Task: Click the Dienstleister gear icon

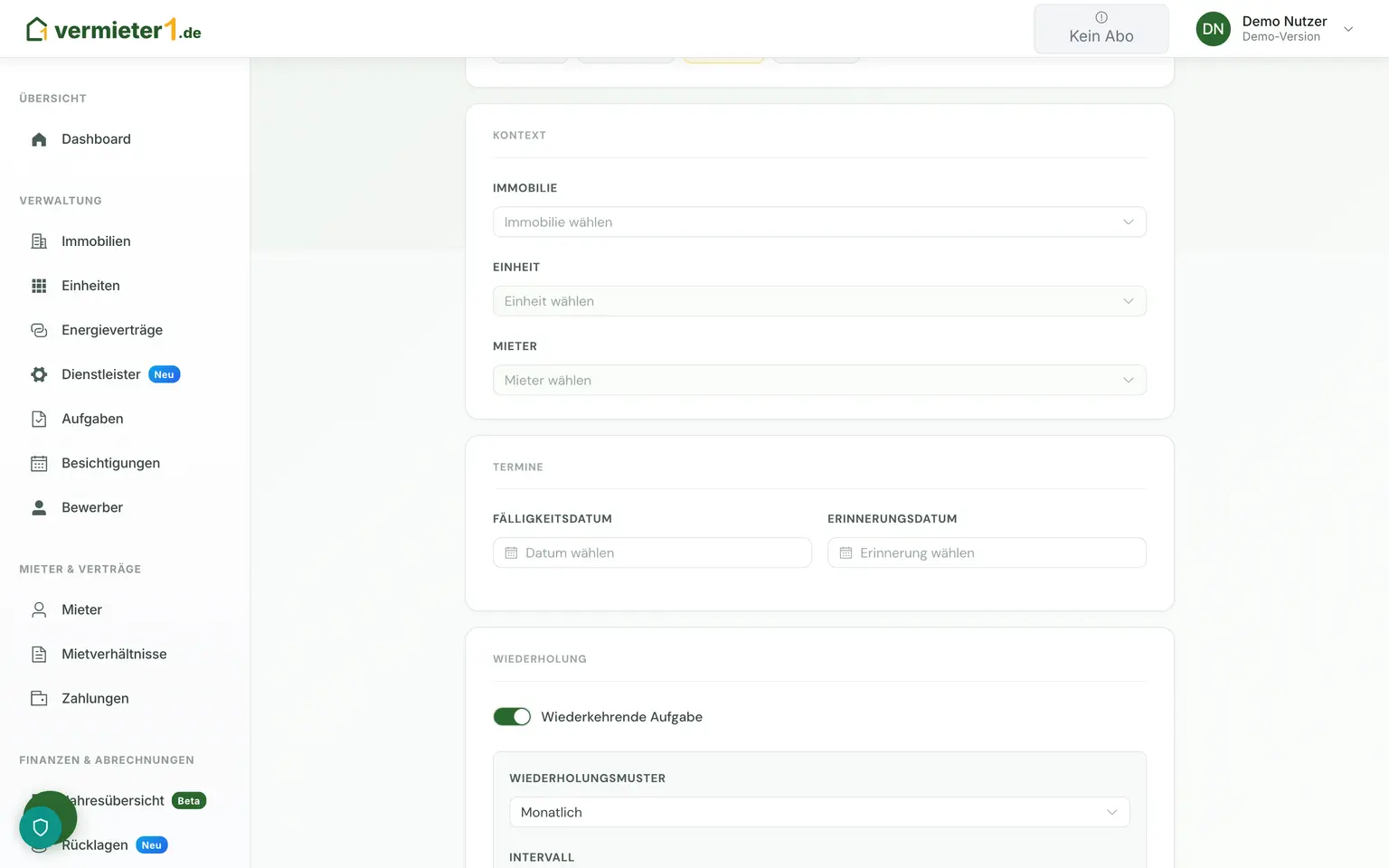Action: pyautogui.click(x=39, y=374)
